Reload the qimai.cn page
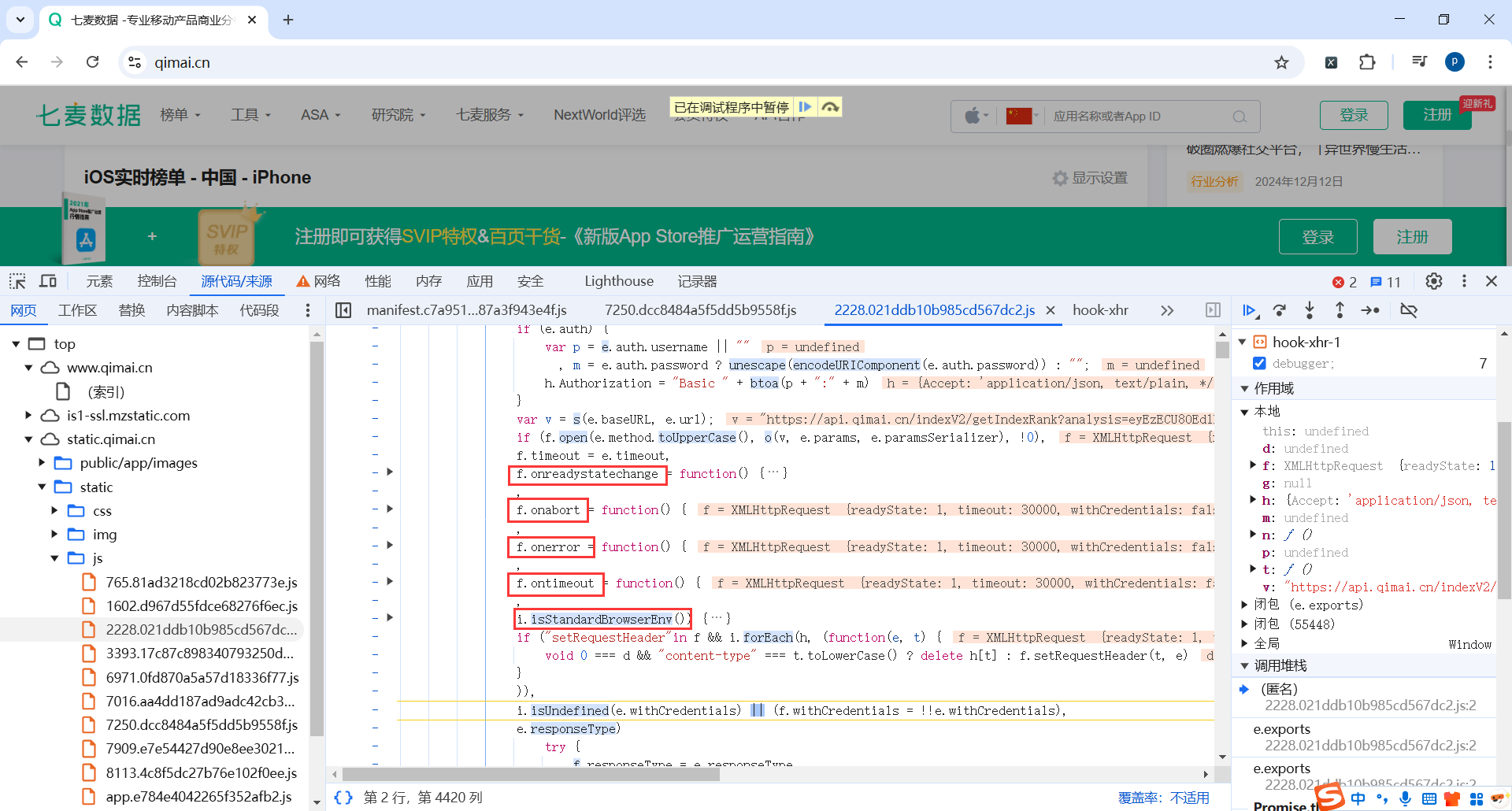1512x811 pixels. [93, 62]
